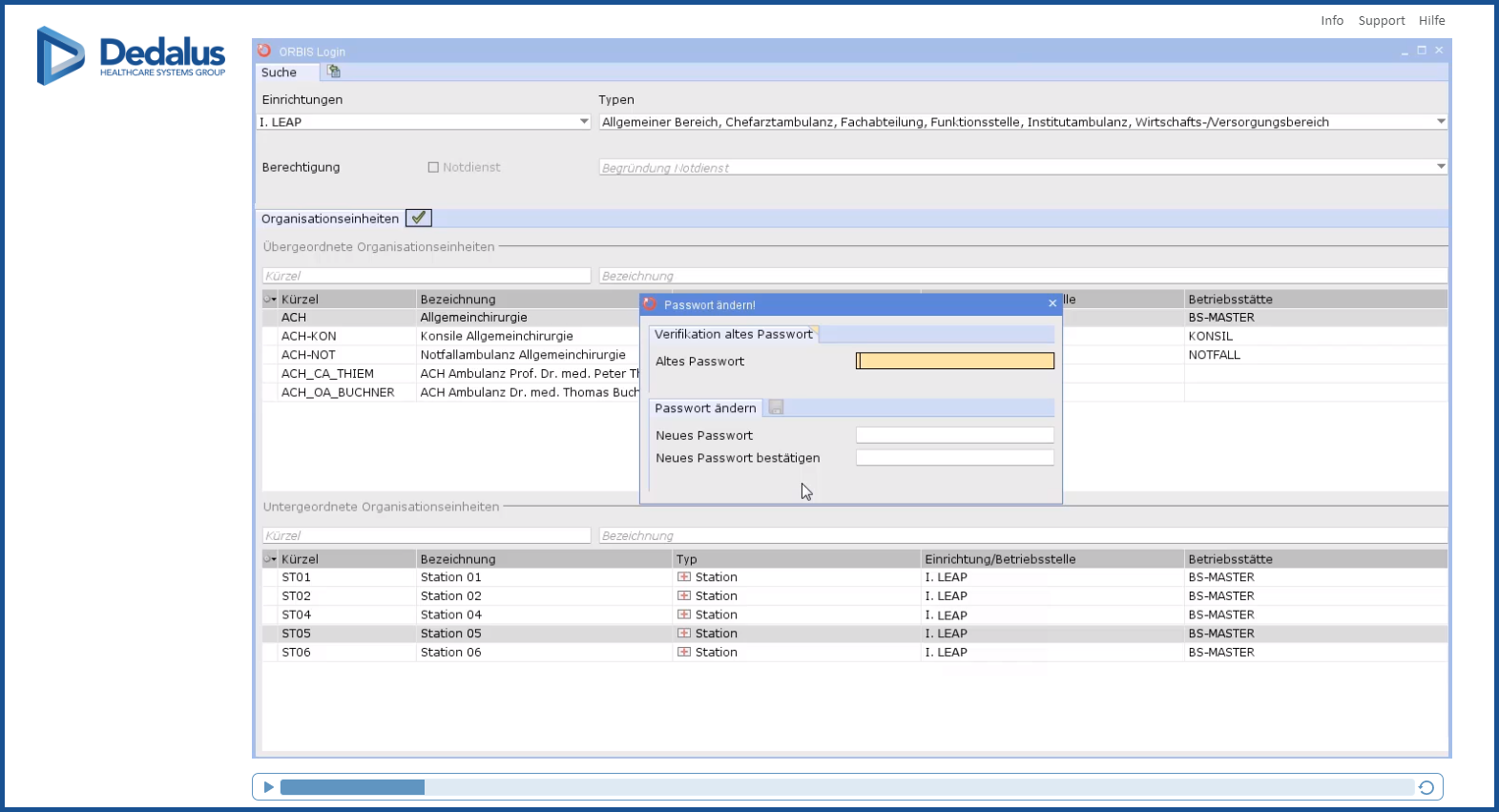Click the green checkmark beside Organisationseinheiten

[418, 218]
